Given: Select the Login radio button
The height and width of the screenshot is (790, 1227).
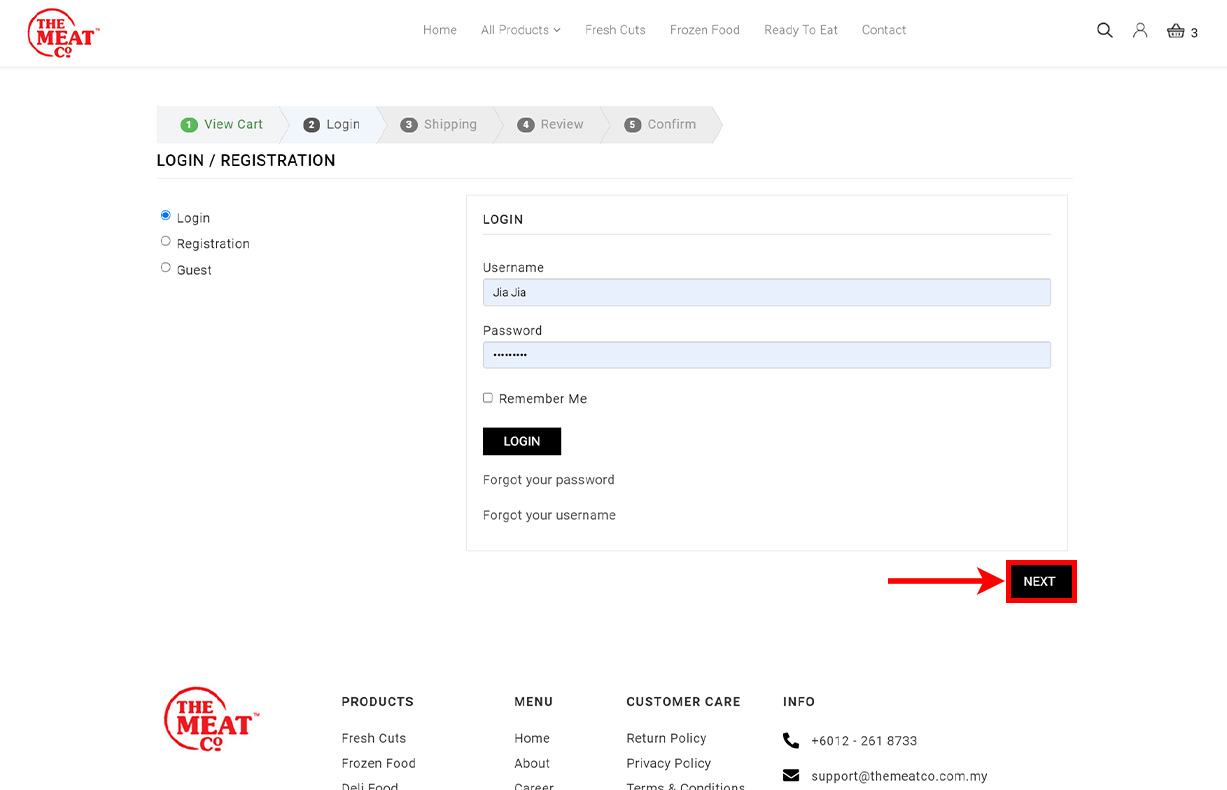Looking at the screenshot, I should coord(166,216).
